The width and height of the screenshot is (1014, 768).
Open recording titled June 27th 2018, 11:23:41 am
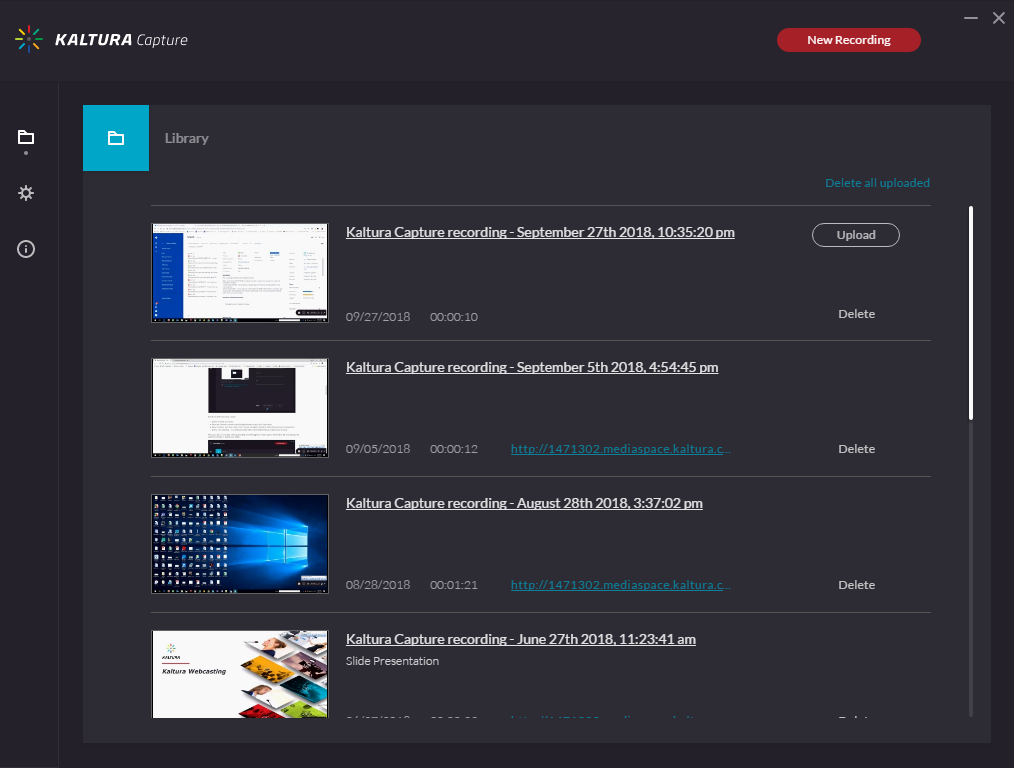[x=521, y=639]
